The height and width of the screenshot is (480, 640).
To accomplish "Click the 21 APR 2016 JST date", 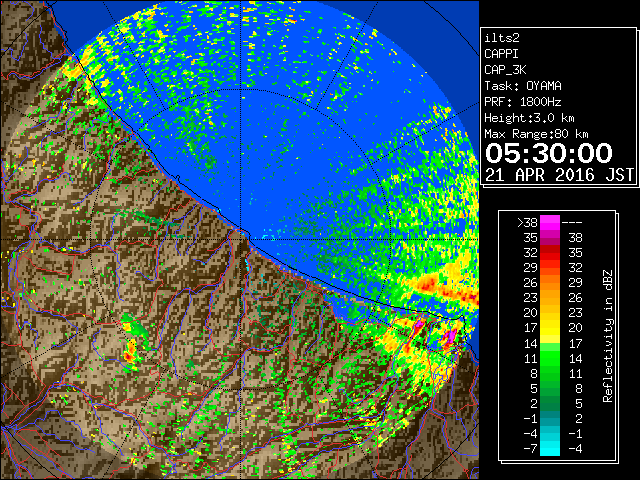I will click(x=559, y=175).
